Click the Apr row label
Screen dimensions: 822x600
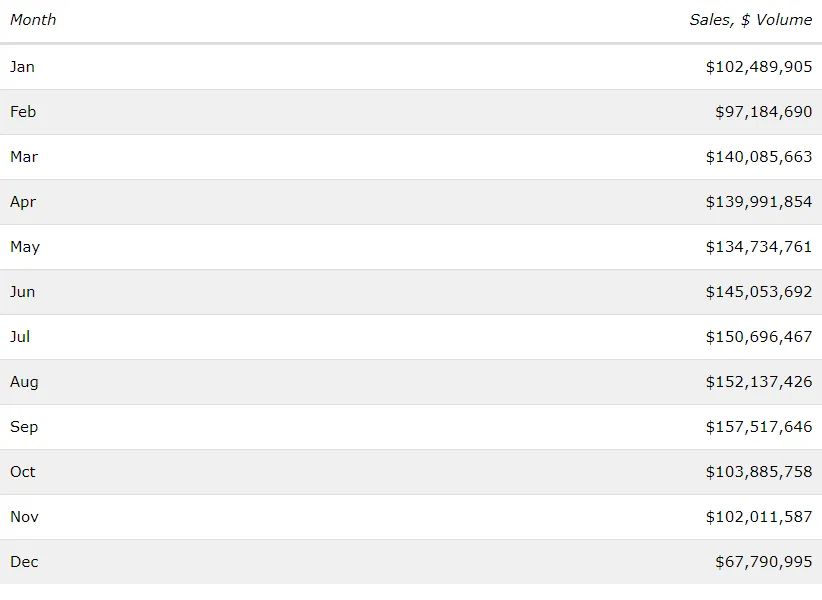(x=23, y=202)
